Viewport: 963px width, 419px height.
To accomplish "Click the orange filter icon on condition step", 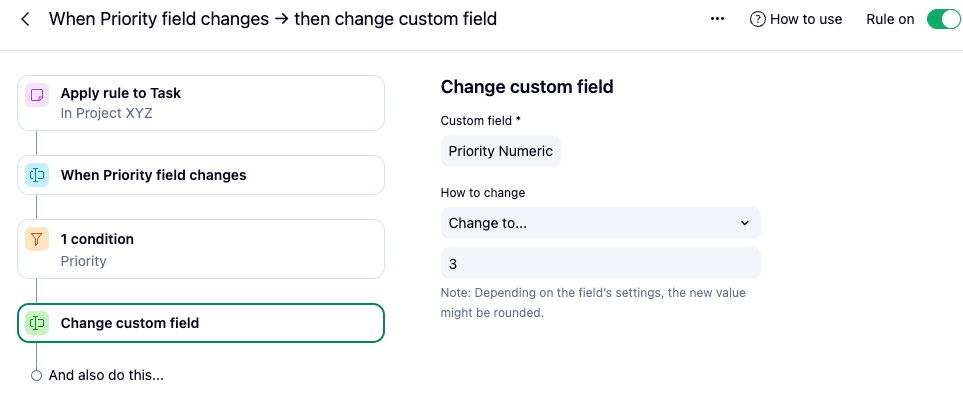I will coord(37,240).
